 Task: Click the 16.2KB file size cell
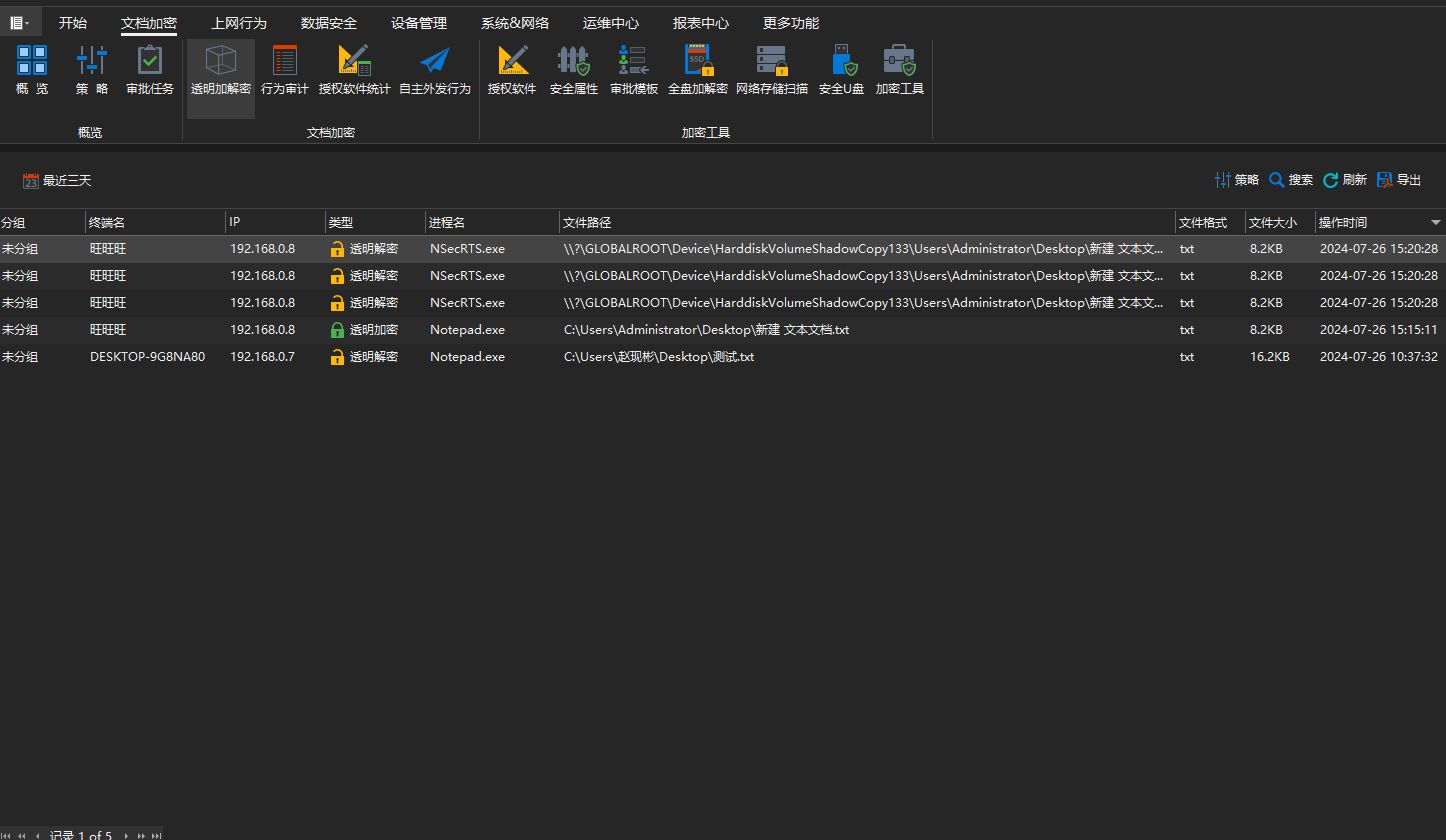(1269, 357)
